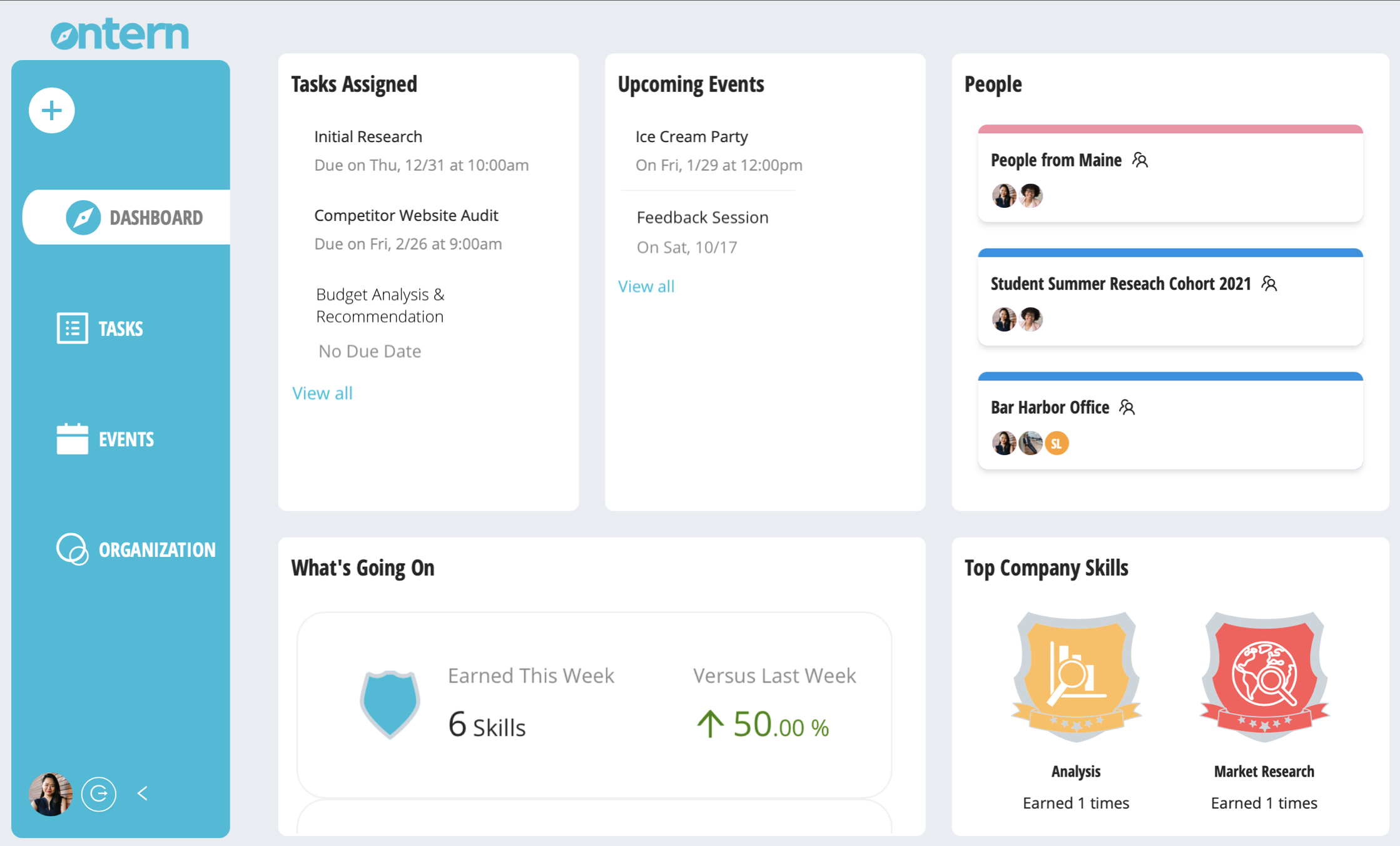
Task: Click the group icon next to People from Maine
Action: pos(1140,160)
